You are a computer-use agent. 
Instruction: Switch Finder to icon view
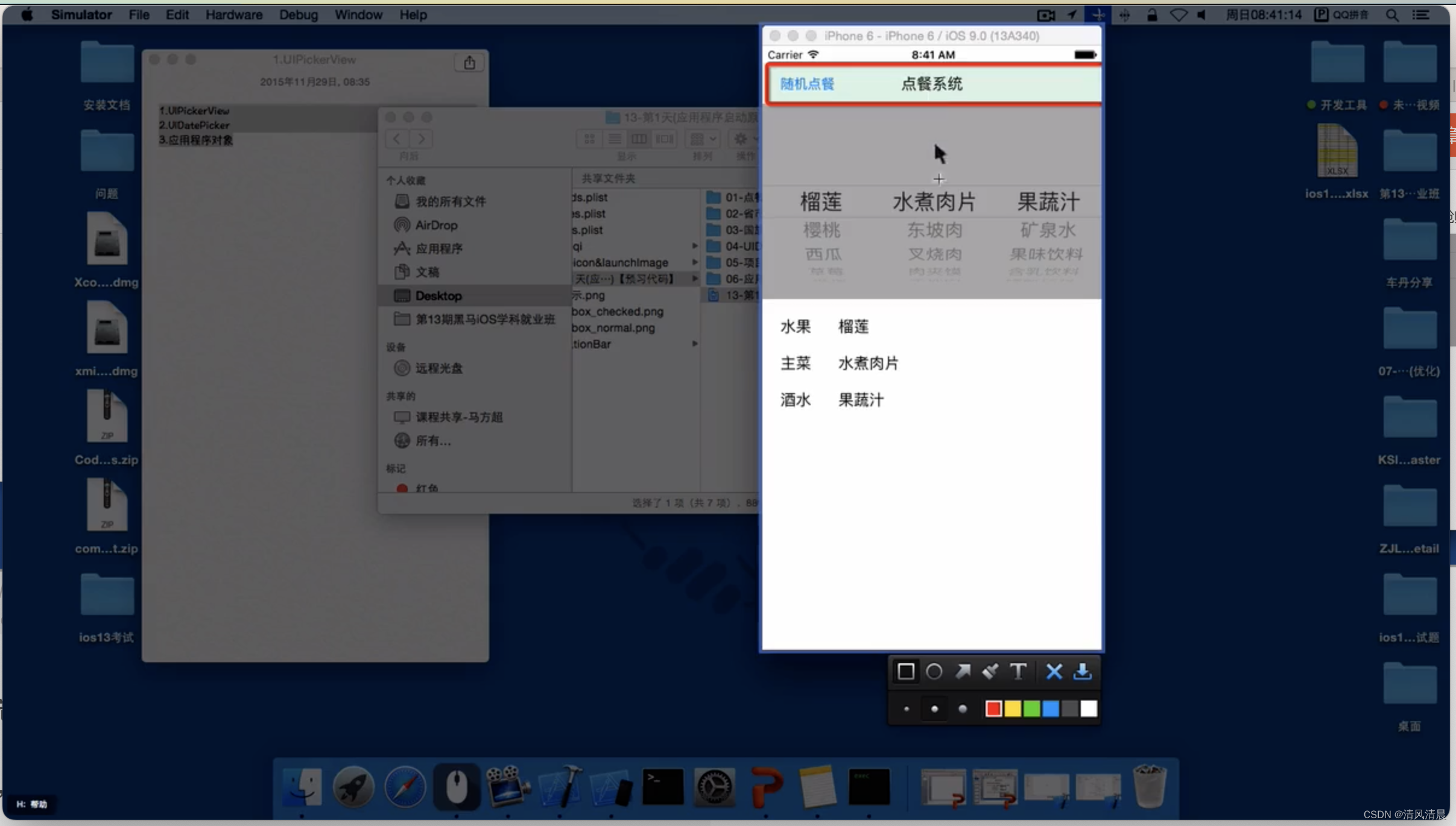[589, 139]
